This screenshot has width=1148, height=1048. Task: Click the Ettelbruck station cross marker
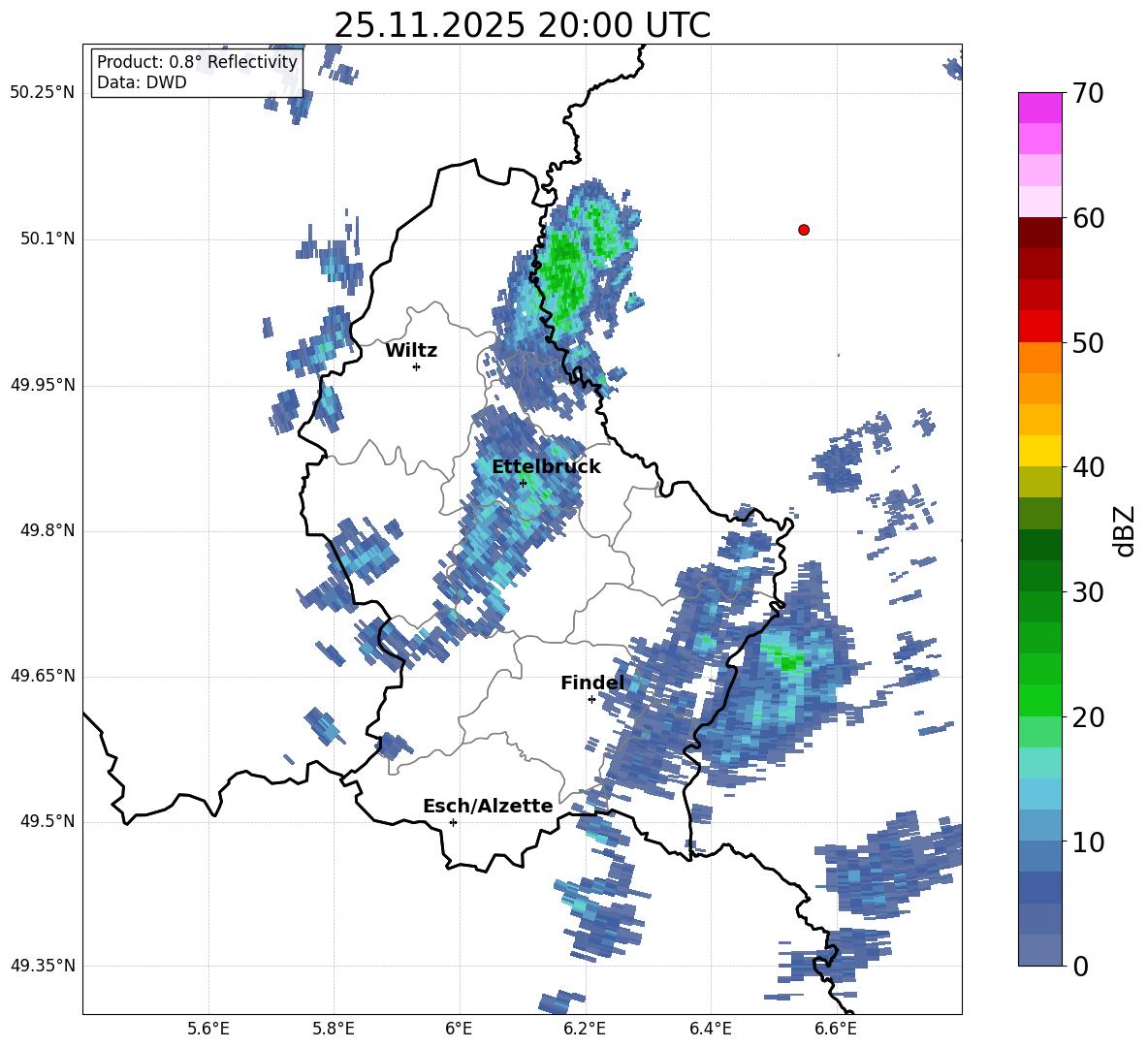(x=523, y=483)
